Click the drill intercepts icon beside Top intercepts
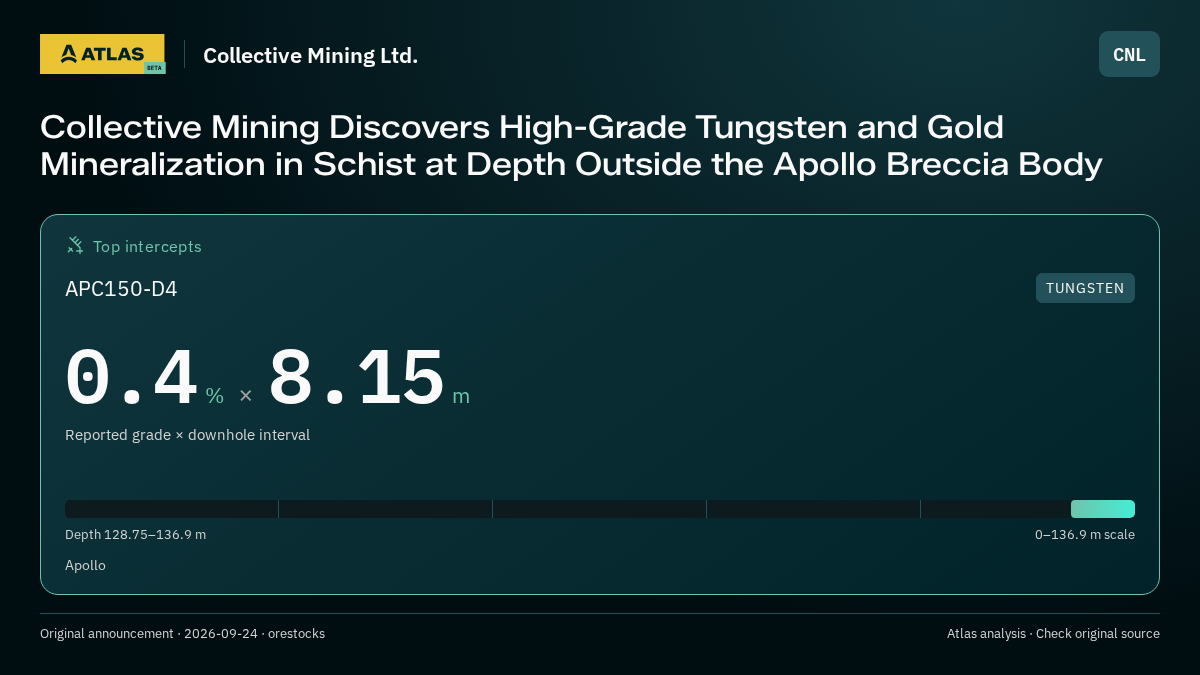This screenshot has width=1200, height=675. point(75,245)
